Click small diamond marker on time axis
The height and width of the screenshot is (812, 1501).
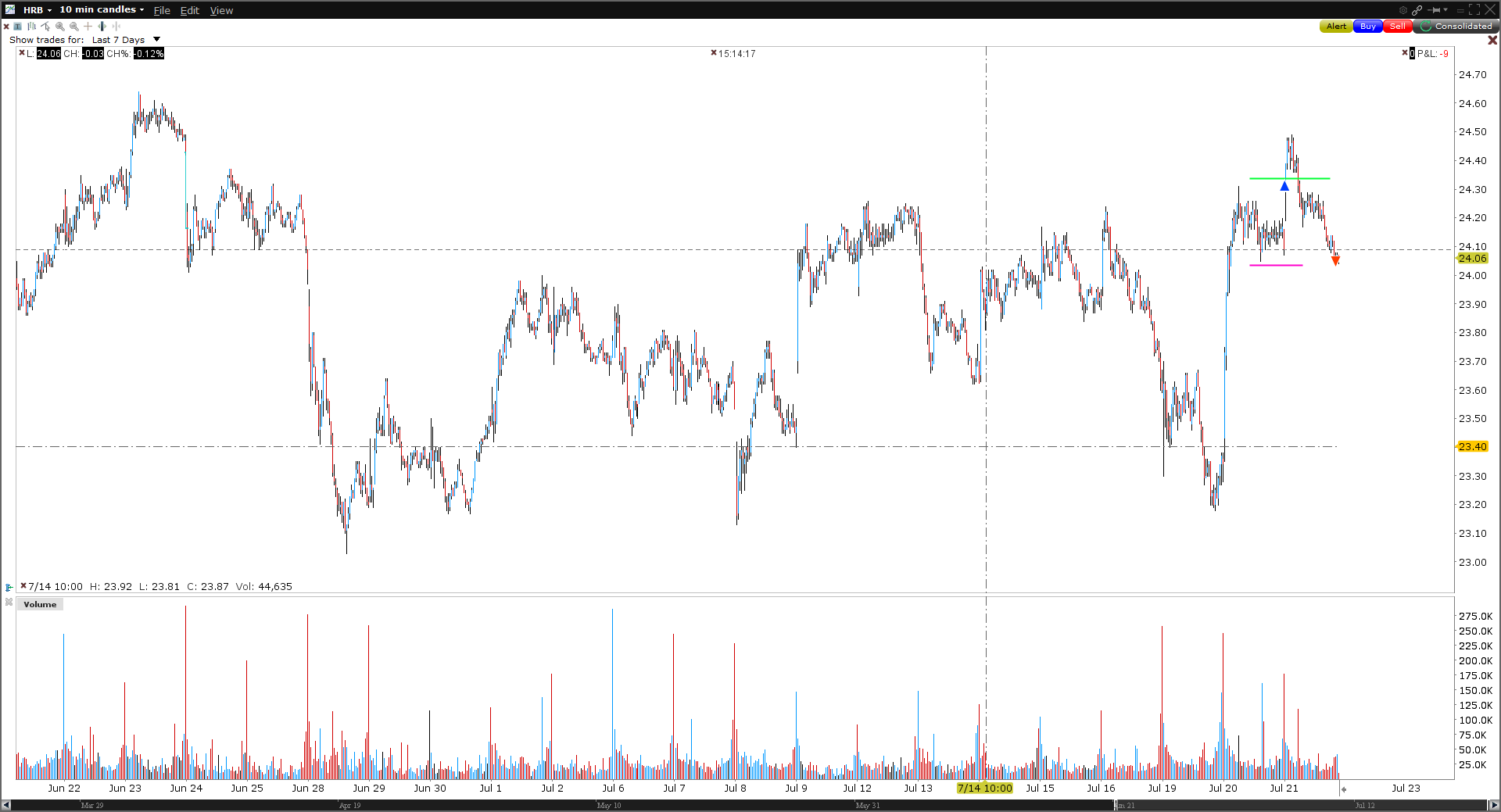click(1343, 789)
